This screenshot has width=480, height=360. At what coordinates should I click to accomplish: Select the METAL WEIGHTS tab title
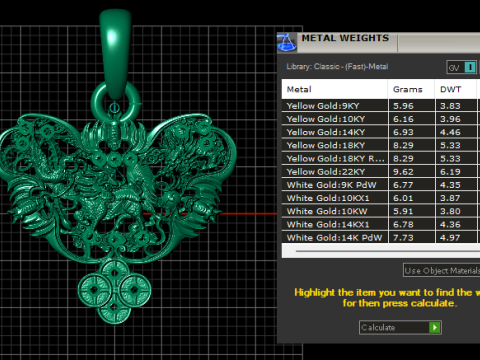point(345,38)
